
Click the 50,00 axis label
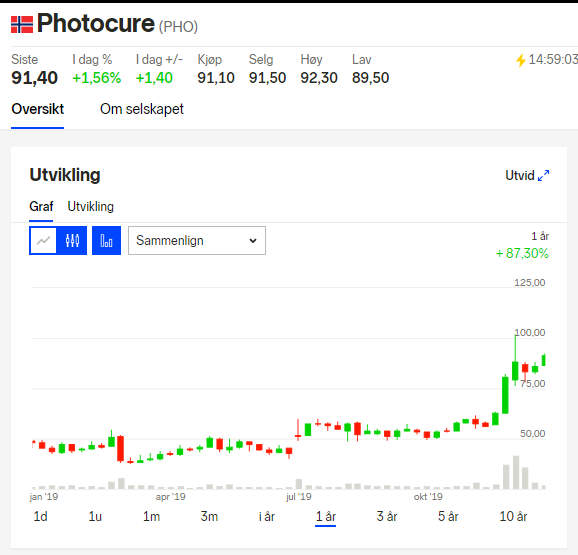(x=533, y=434)
